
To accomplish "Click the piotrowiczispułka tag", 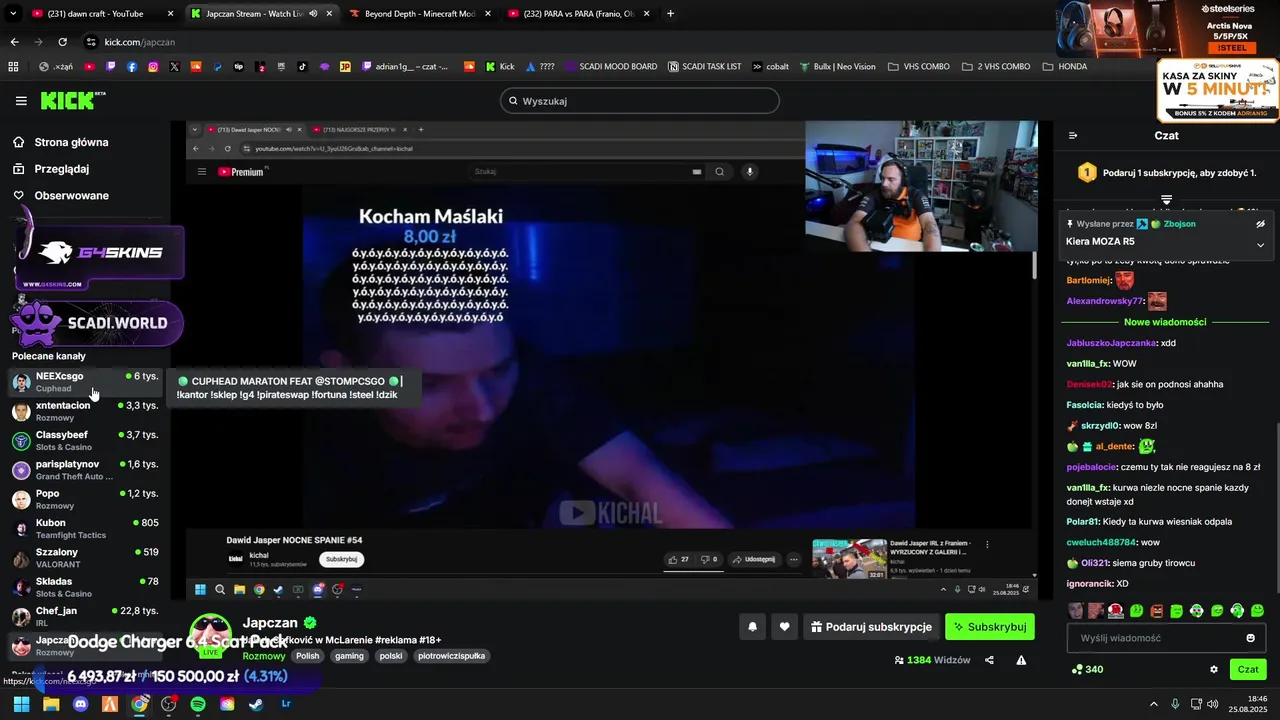I will tap(451, 656).
